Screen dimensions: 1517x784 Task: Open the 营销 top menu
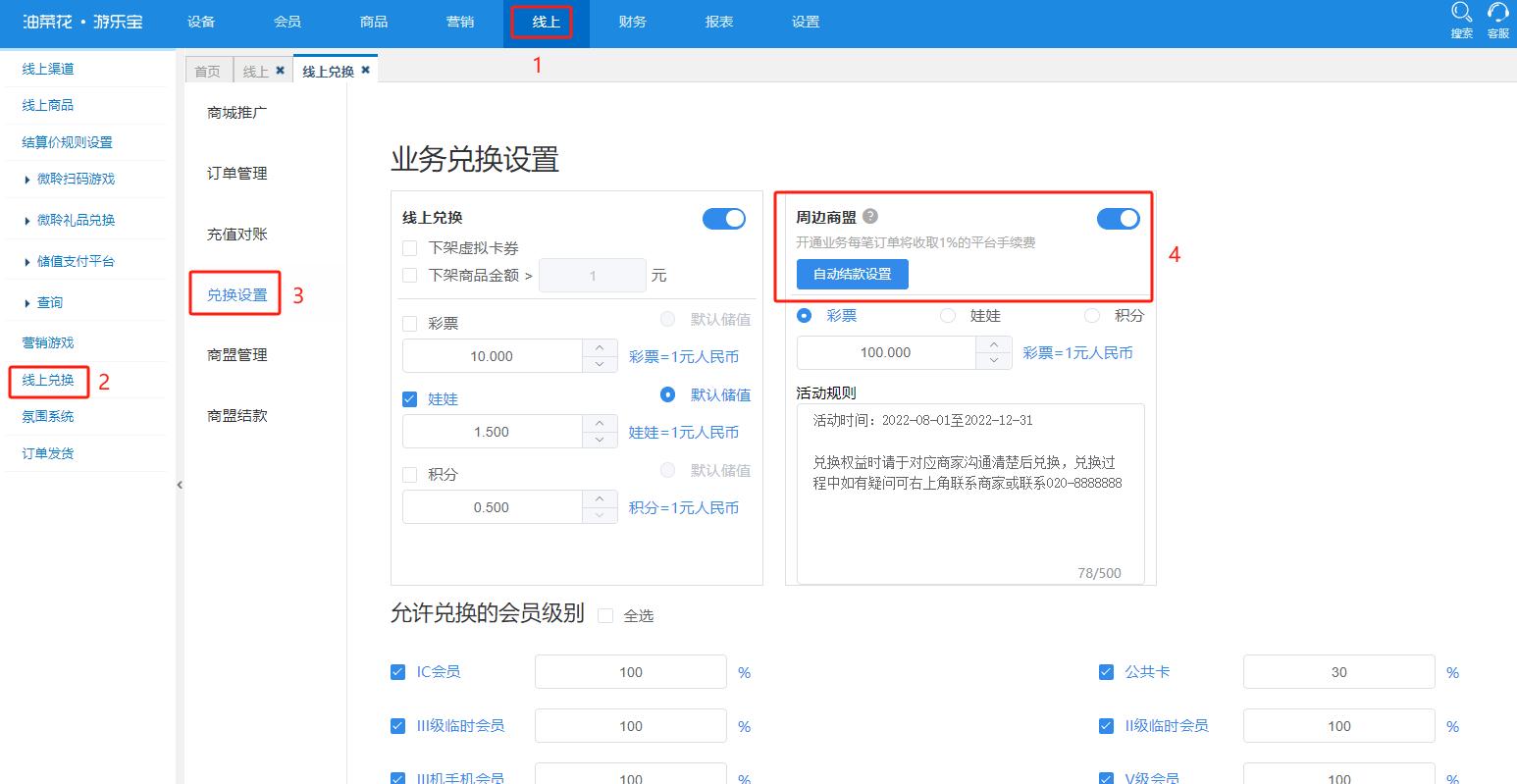pos(460,22)
